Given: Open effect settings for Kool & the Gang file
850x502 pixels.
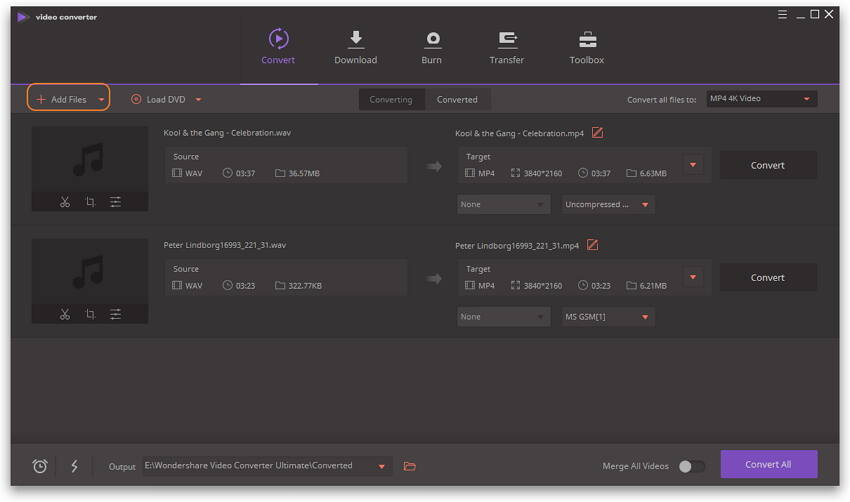Looking at the screenshot, I should coord(115,202).
